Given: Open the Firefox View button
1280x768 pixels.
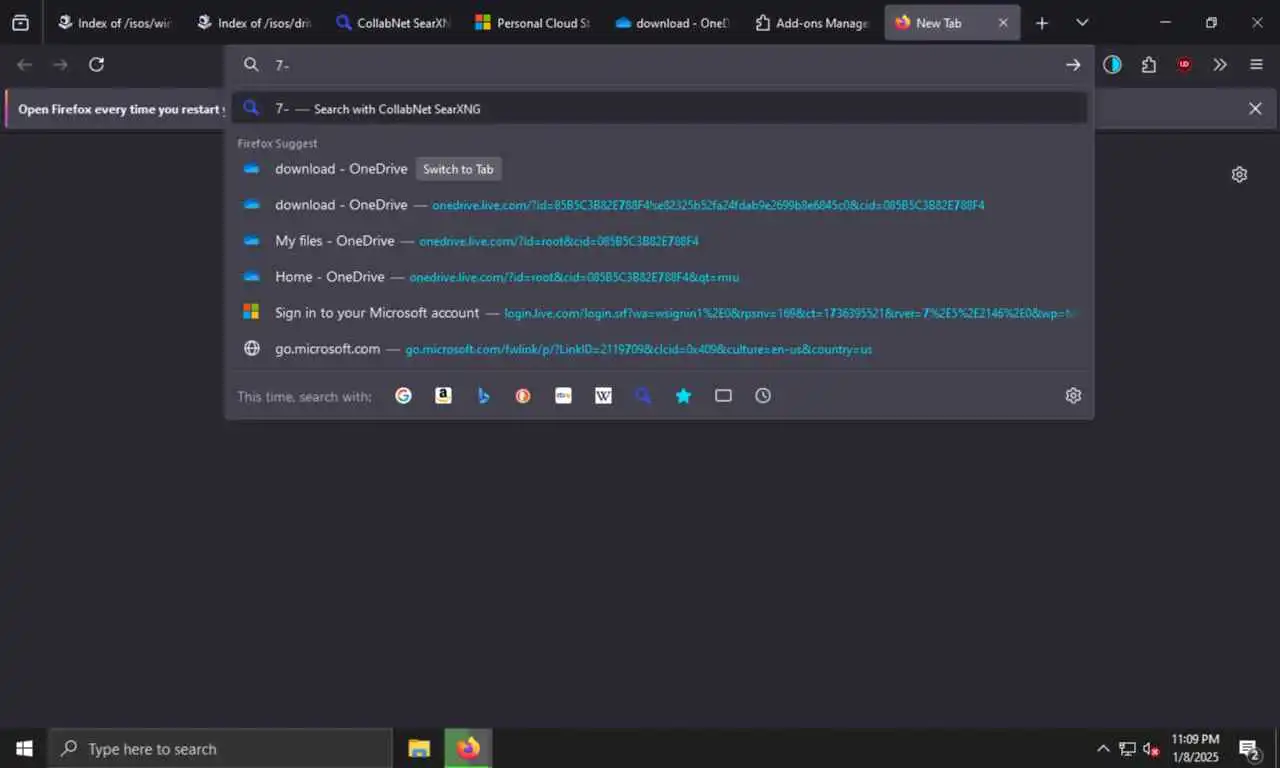Looking at the screenshot, I should click(x=20, y=23).
